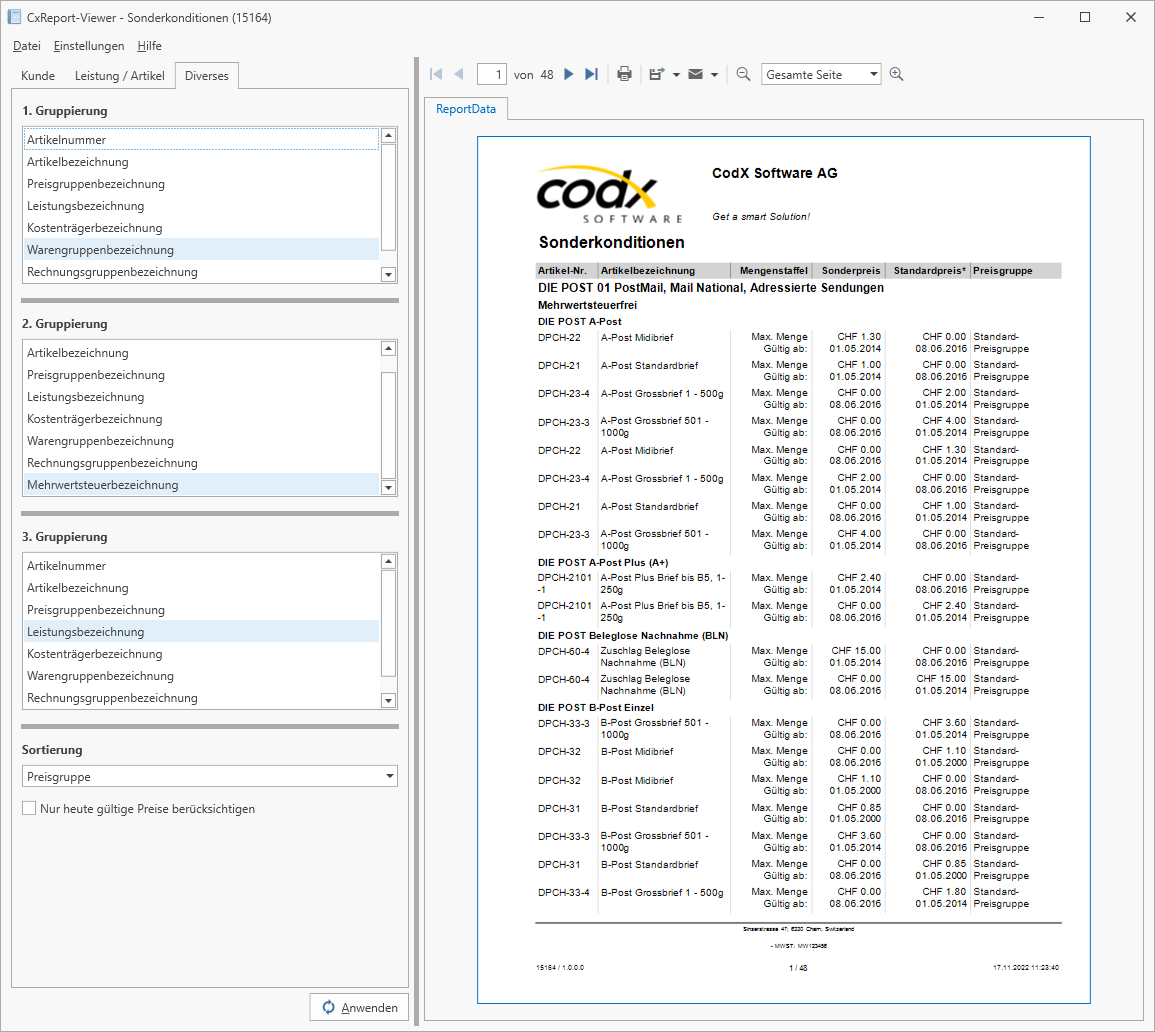Click the codX Software logo in report

(610, 194)
